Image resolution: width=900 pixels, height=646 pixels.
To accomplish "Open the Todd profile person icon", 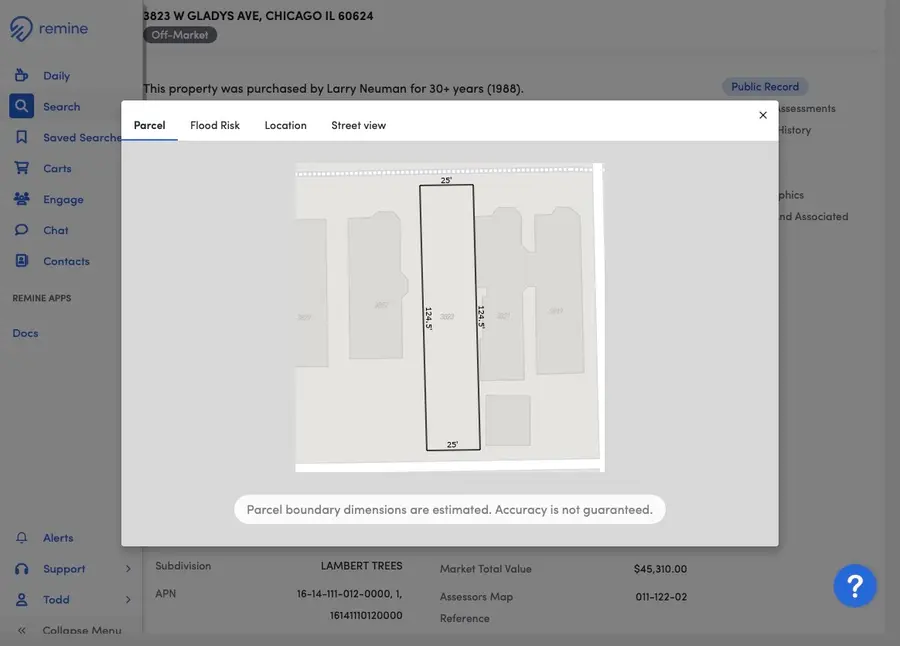I will tap(22, 598).
